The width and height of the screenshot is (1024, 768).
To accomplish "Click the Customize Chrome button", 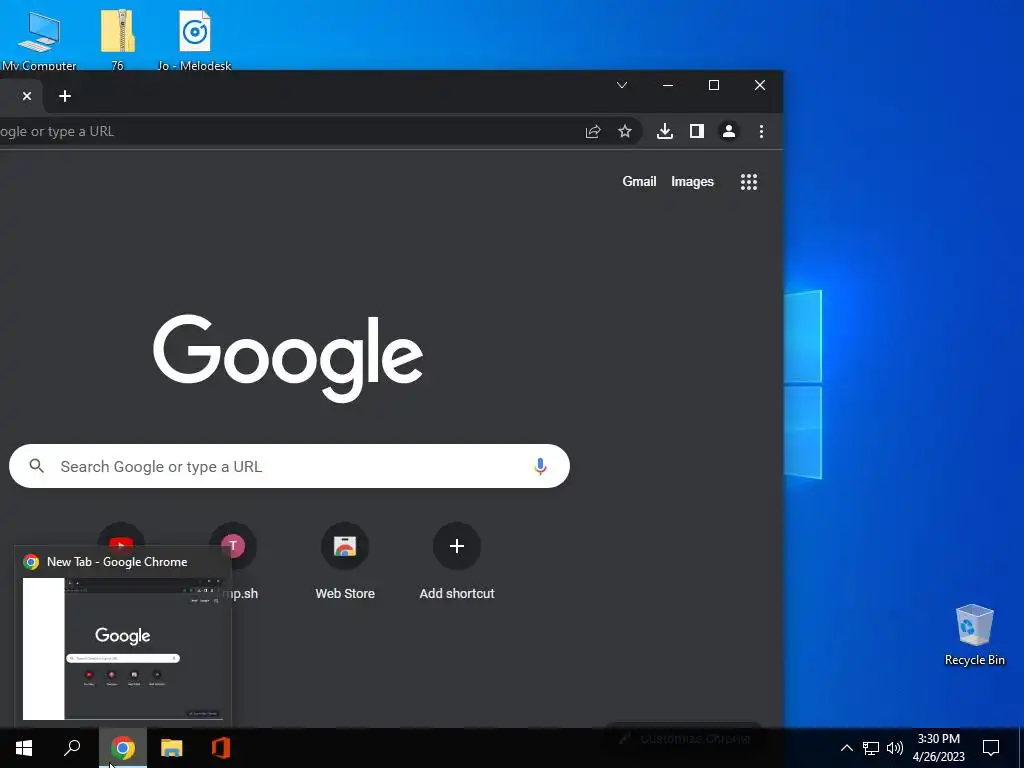I will coord(684,739).
